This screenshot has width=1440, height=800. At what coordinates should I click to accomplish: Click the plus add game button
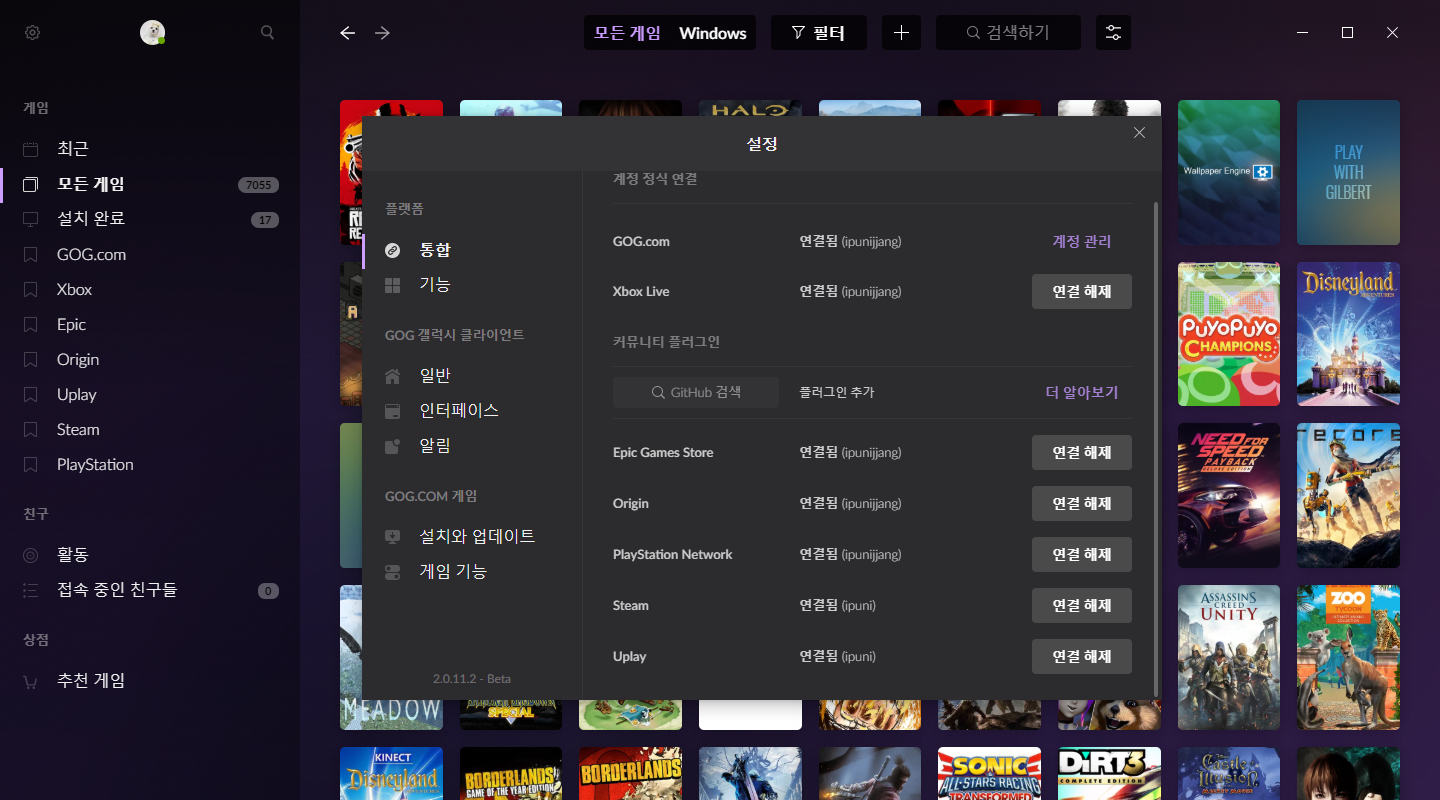[901, 33]
